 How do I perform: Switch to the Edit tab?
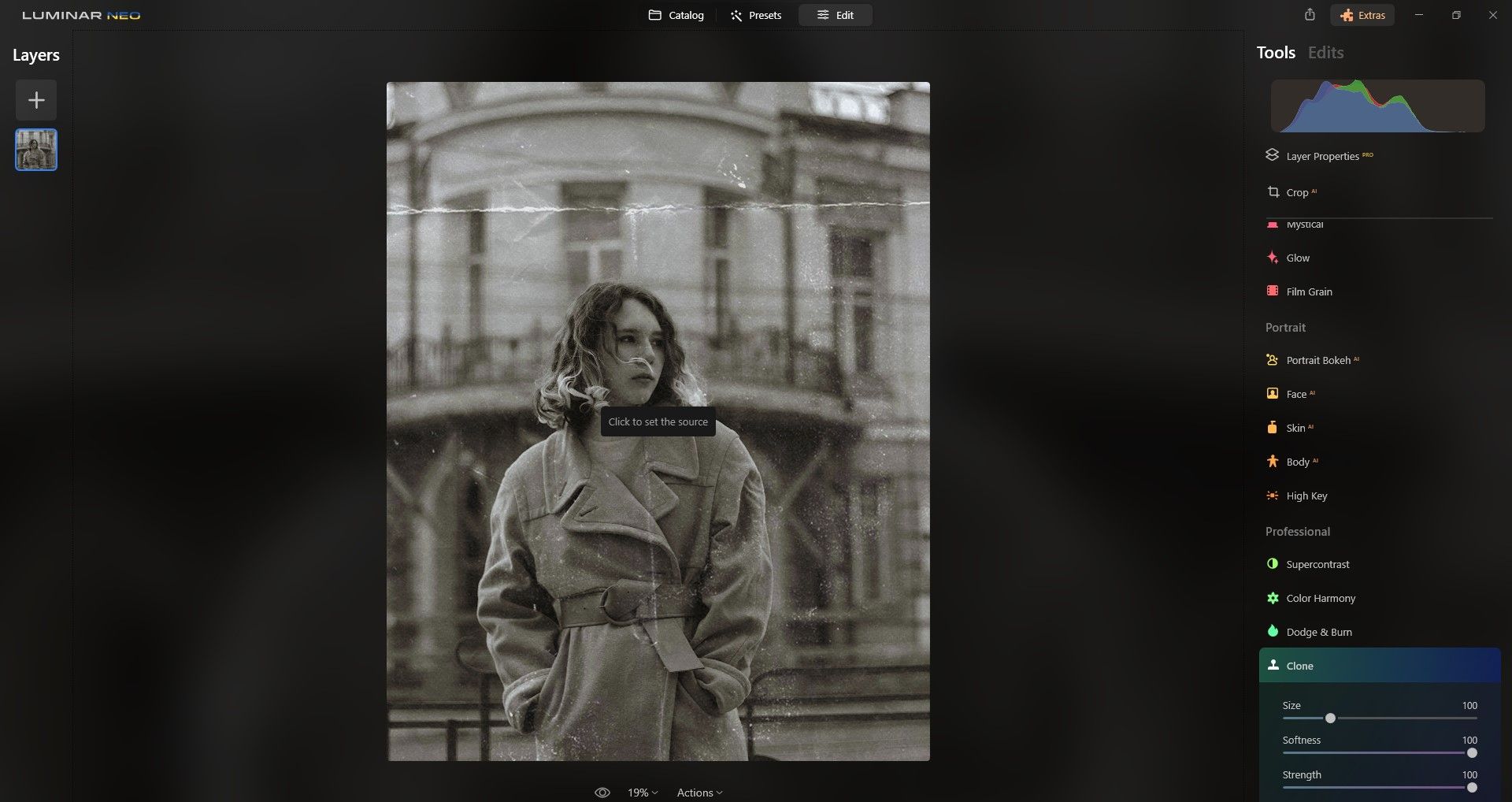(x=836, y=15)
